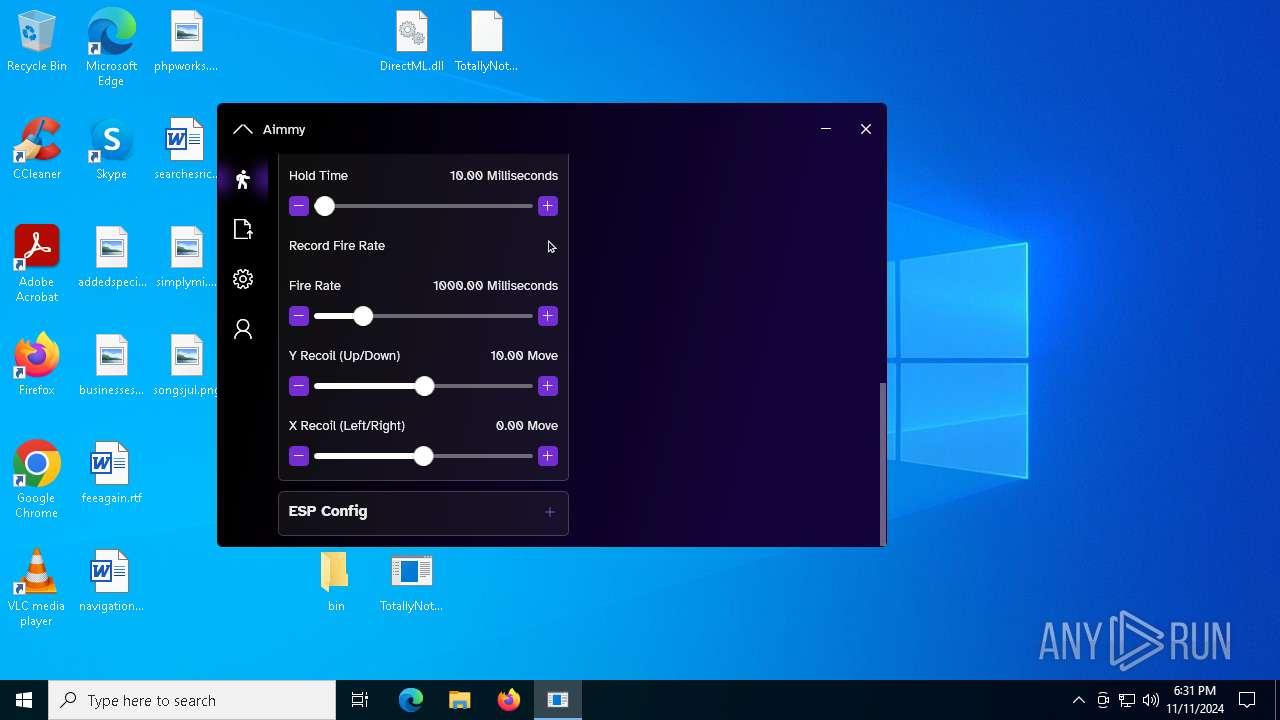Open Google Chrome desktop shortcut

(37, 480)
